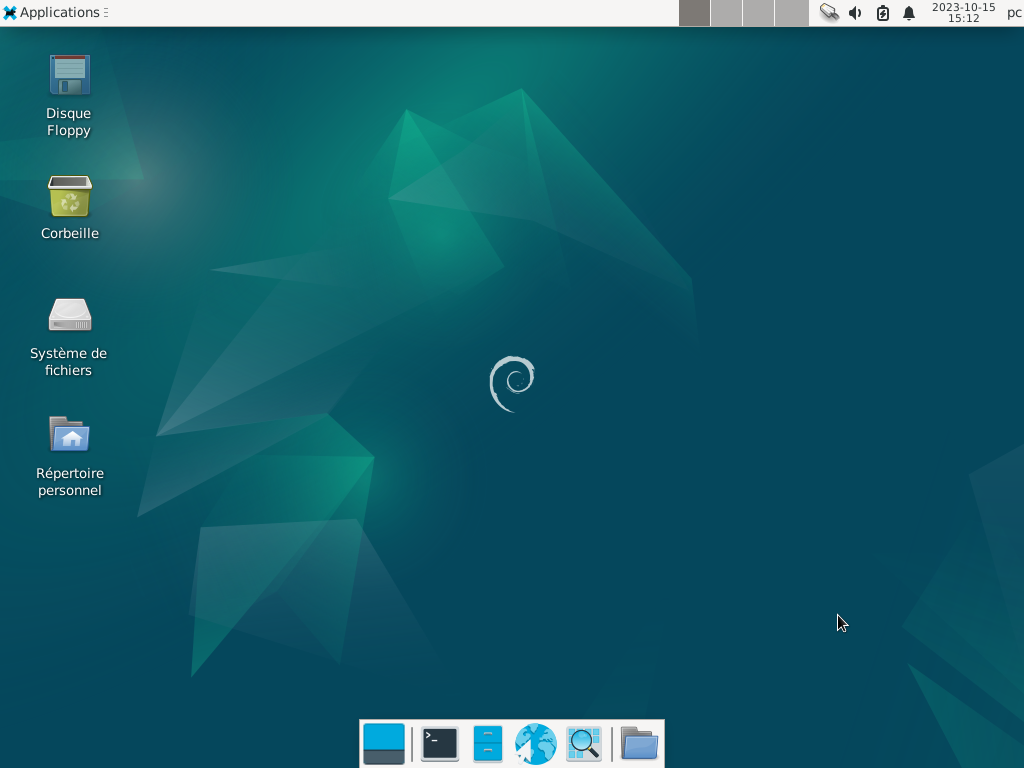Open the power manager battery icon
Screen dimensions: 1024x768
[883, 13]
